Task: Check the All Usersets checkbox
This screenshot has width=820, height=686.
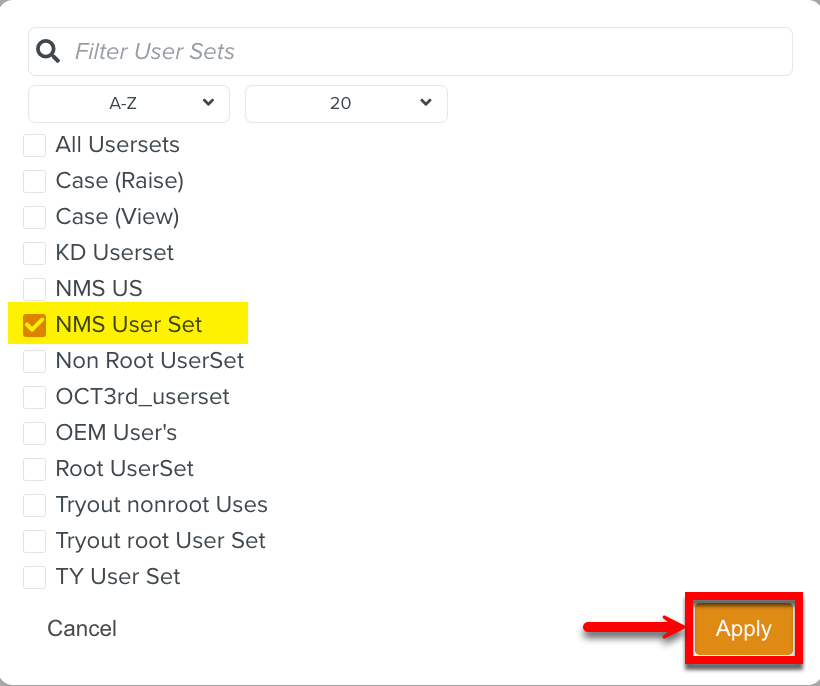Action: tap(35, 145)
